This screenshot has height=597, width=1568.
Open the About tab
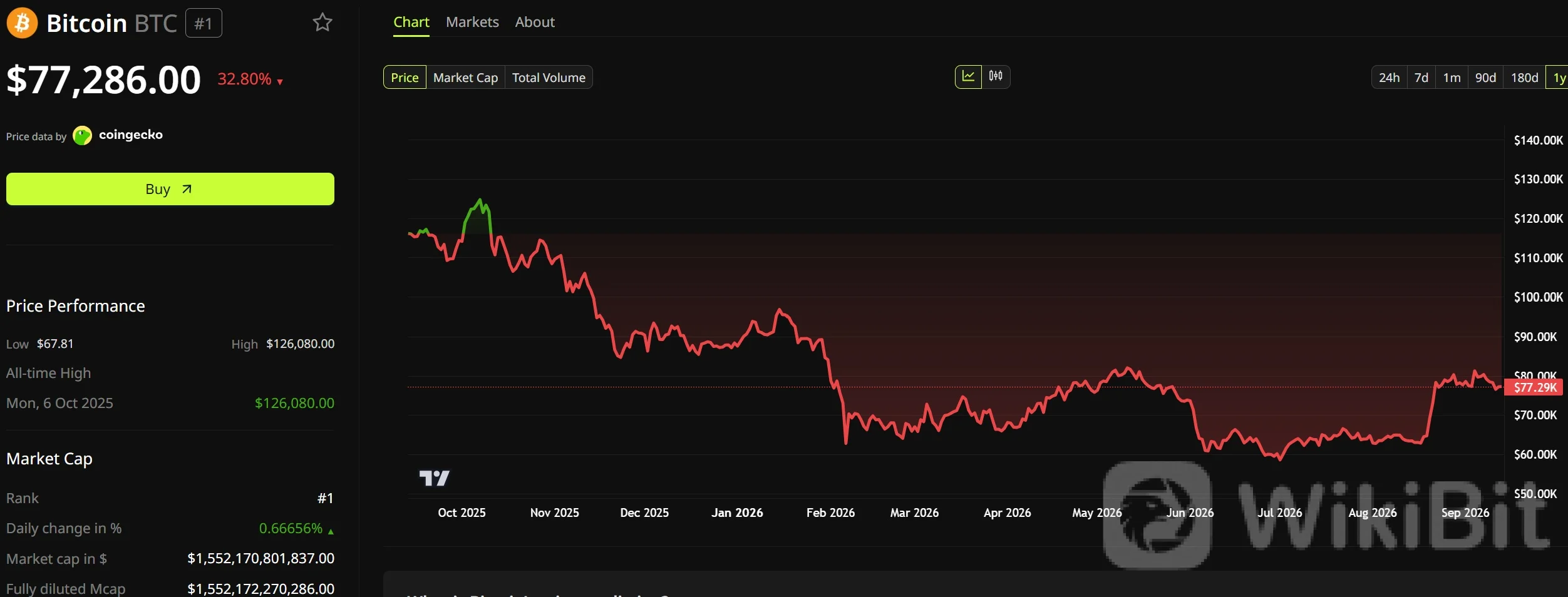[x=535, y=23]
